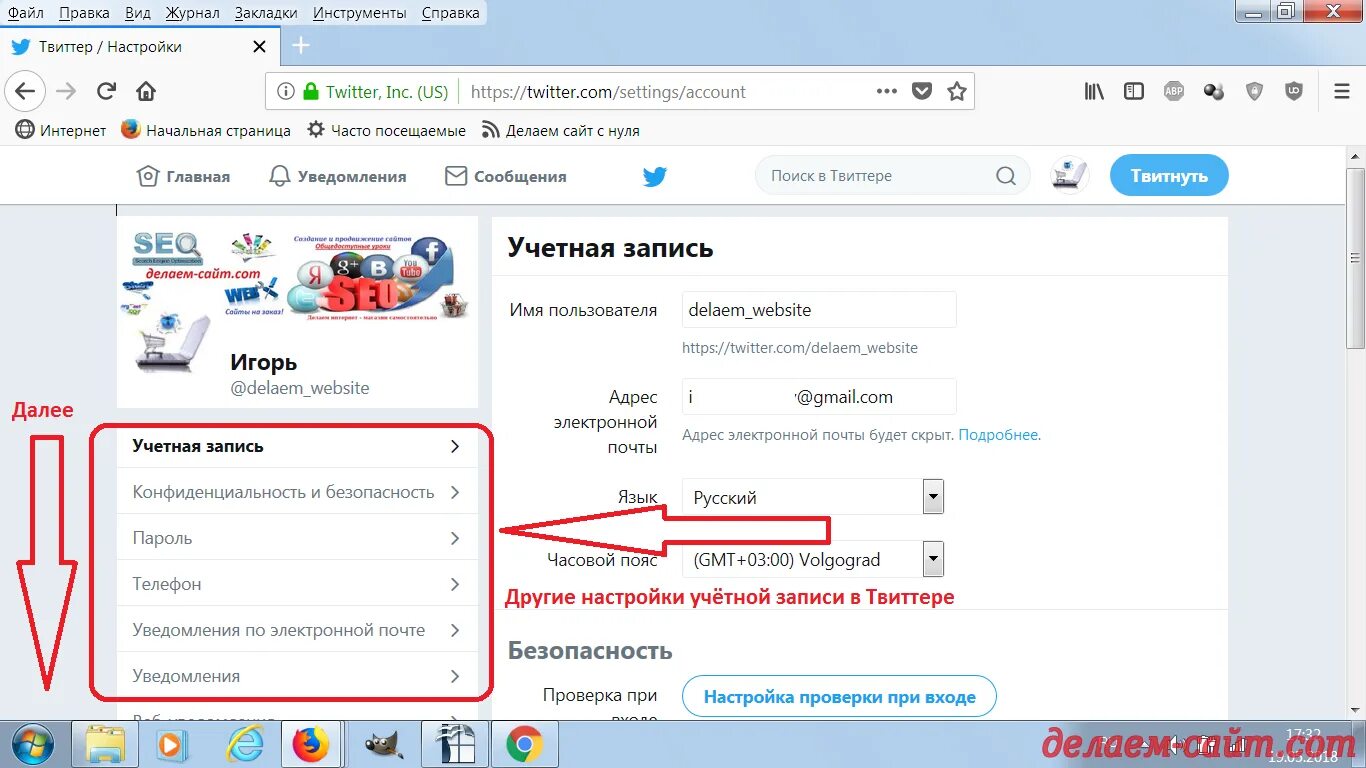Open the Firefox library icon
Image resolution: width=1366 pixels, height=768 pixels.
point(1095,91)
